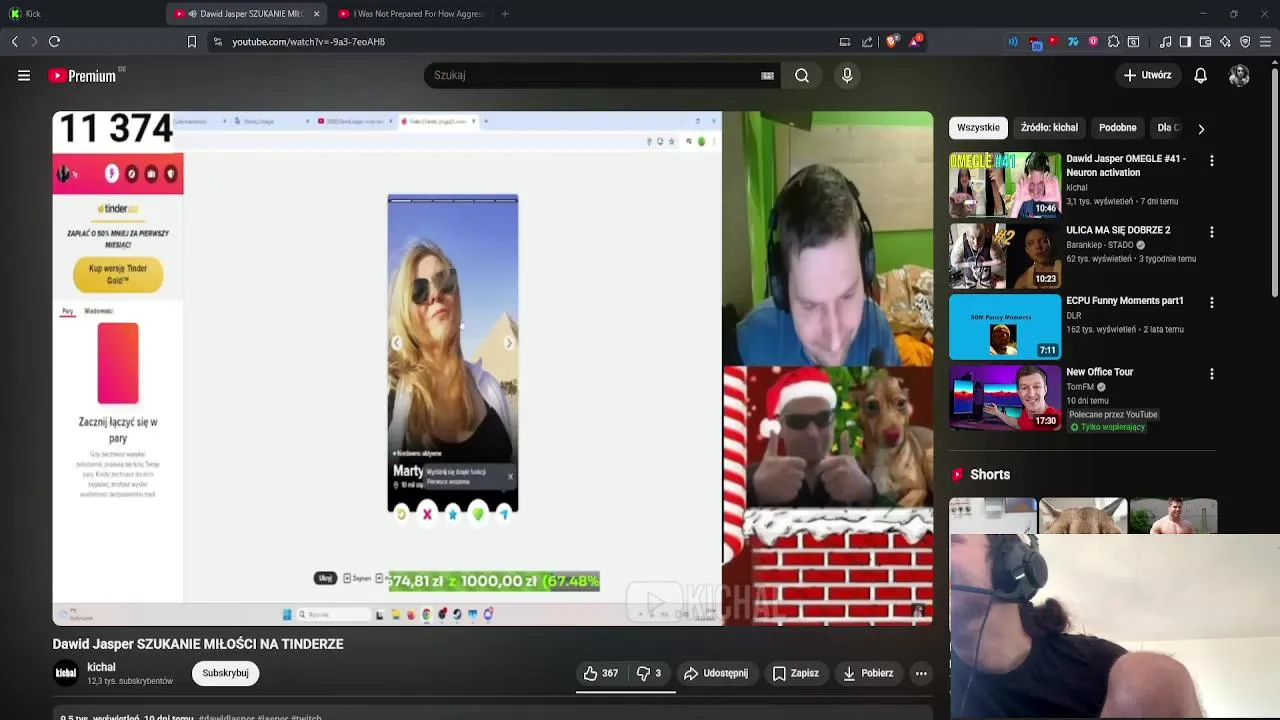
Task: Switch to 'I Was Not Prepared' tab
Action: [410, 14]
